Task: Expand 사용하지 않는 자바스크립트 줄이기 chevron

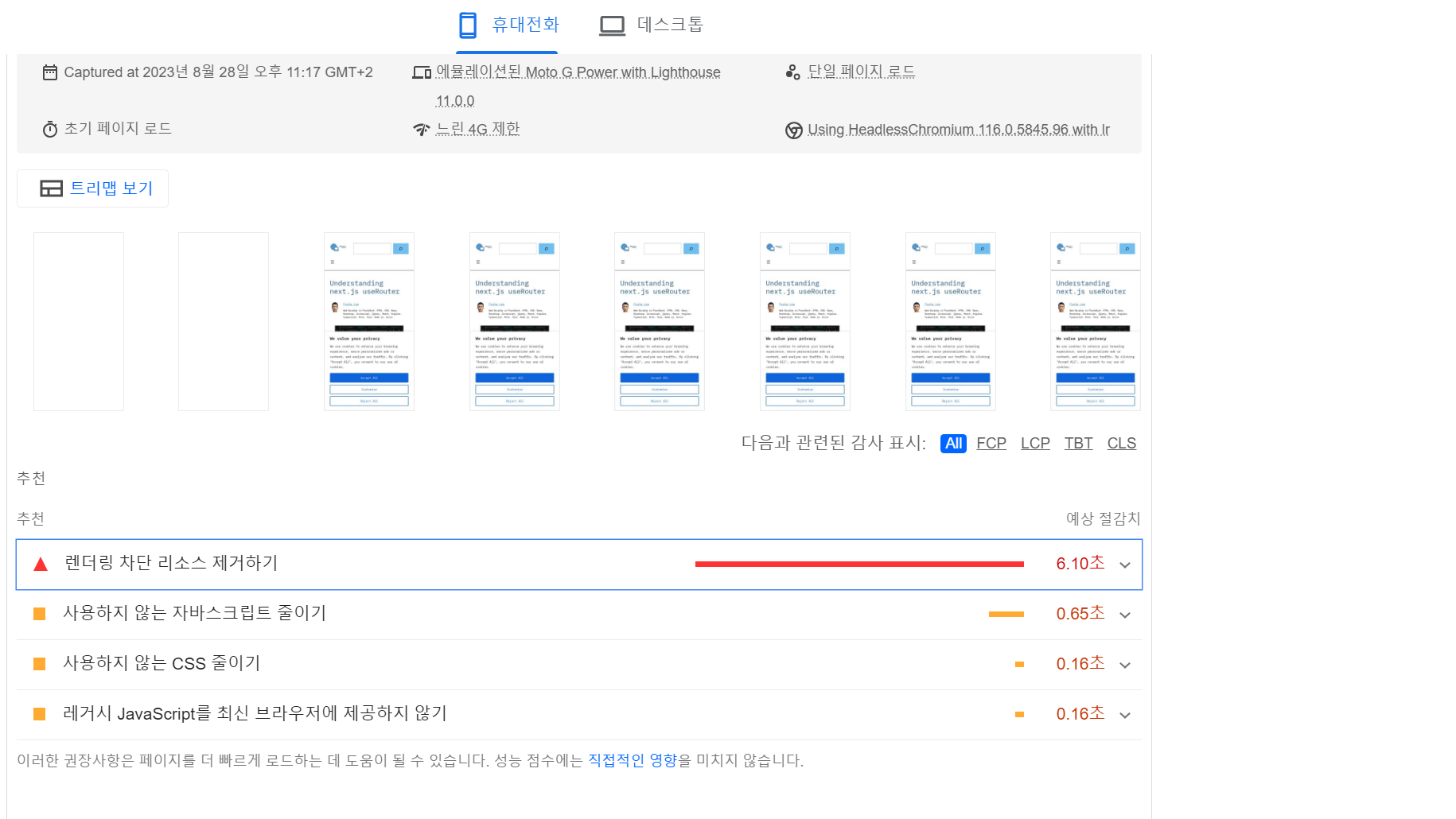Action: (1125, 615)
